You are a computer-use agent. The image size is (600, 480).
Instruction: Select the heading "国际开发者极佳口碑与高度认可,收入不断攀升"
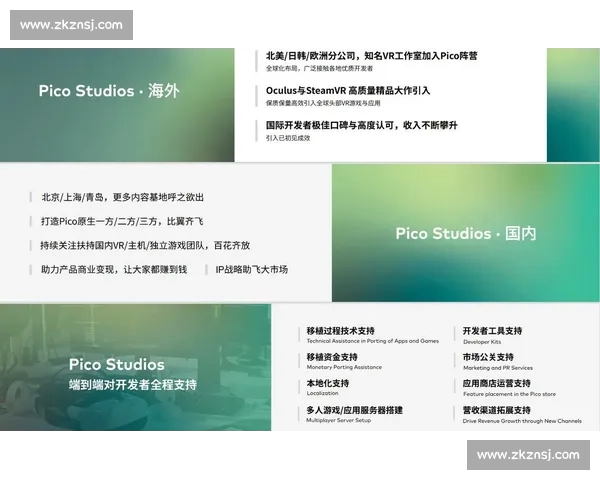[362, 125]
